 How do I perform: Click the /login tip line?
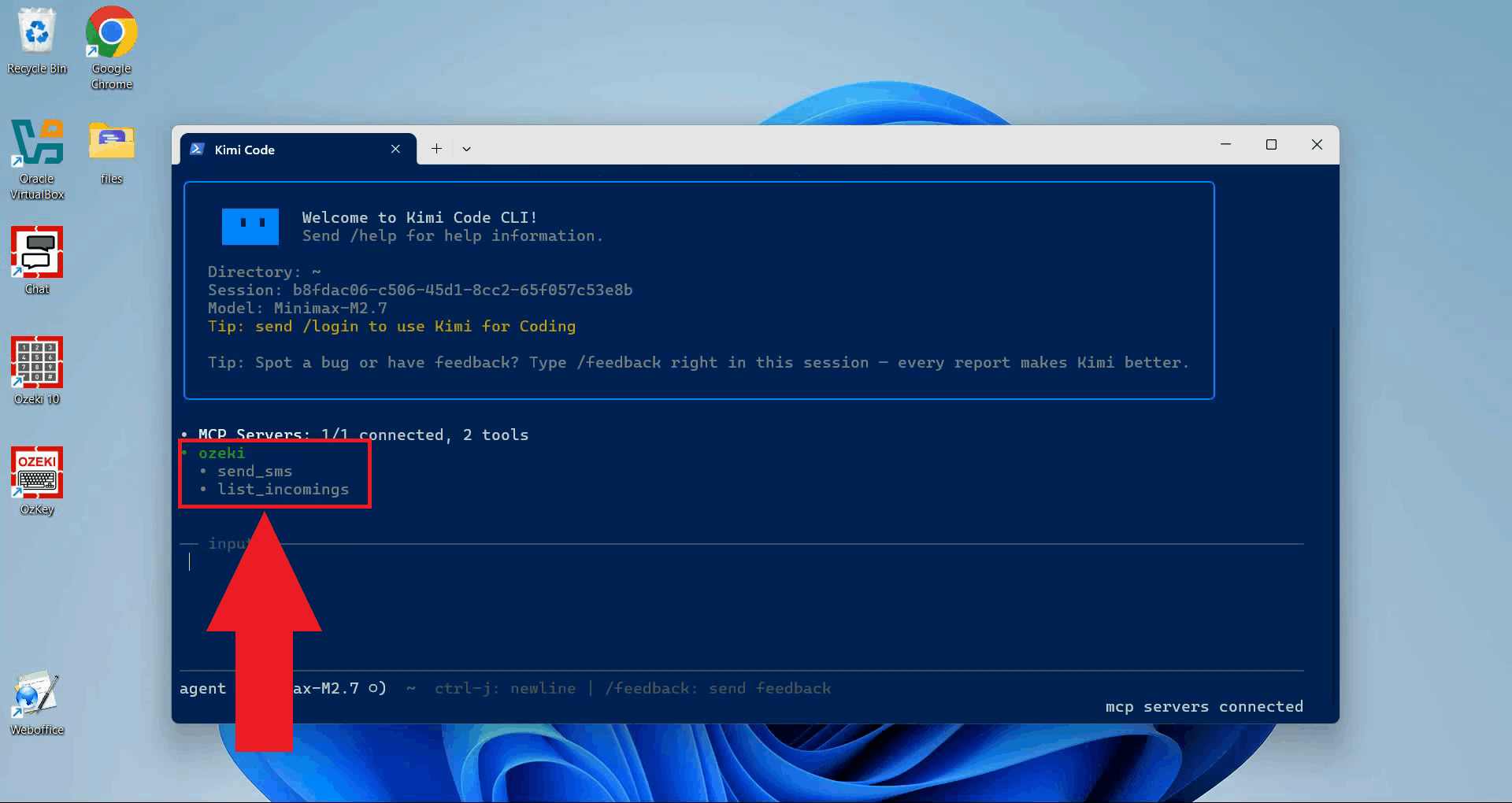[391, 326]
